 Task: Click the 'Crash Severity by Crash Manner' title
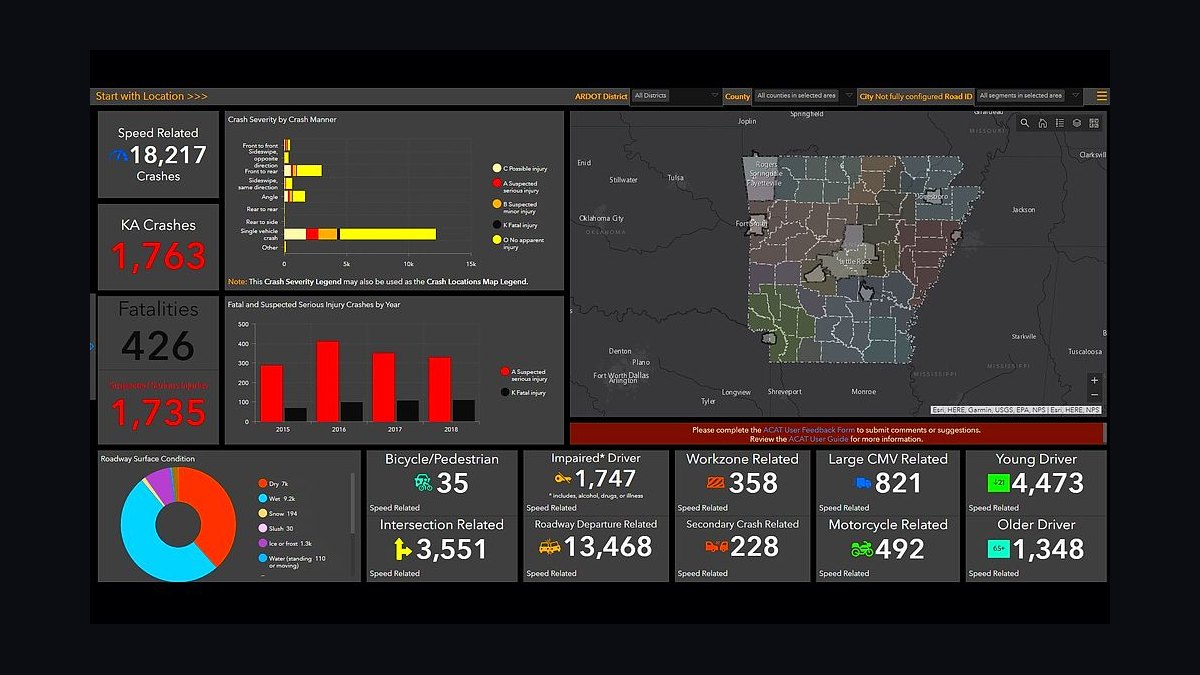pos(282,120)
